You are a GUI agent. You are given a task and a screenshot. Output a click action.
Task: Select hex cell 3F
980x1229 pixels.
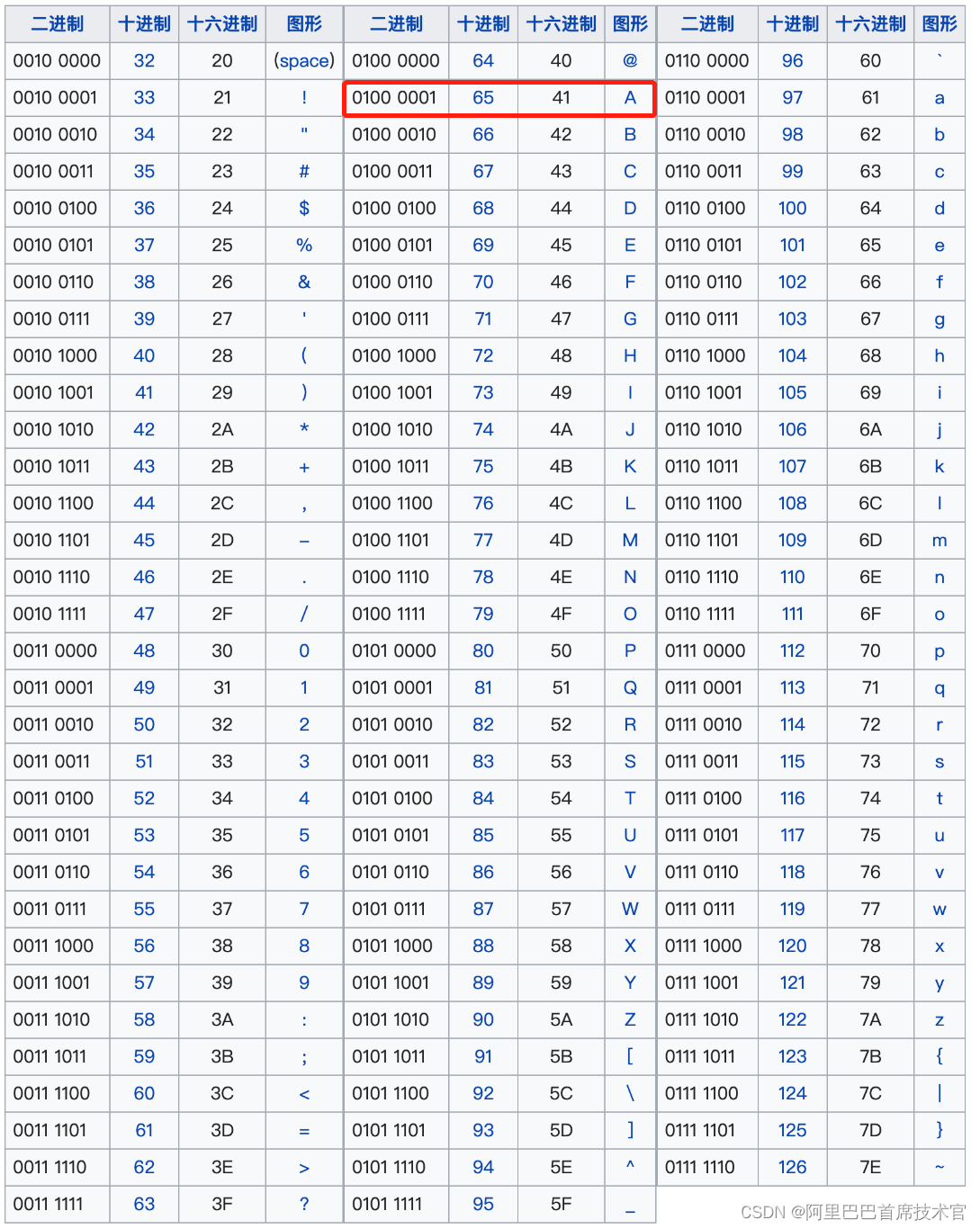click(222, 1204)
